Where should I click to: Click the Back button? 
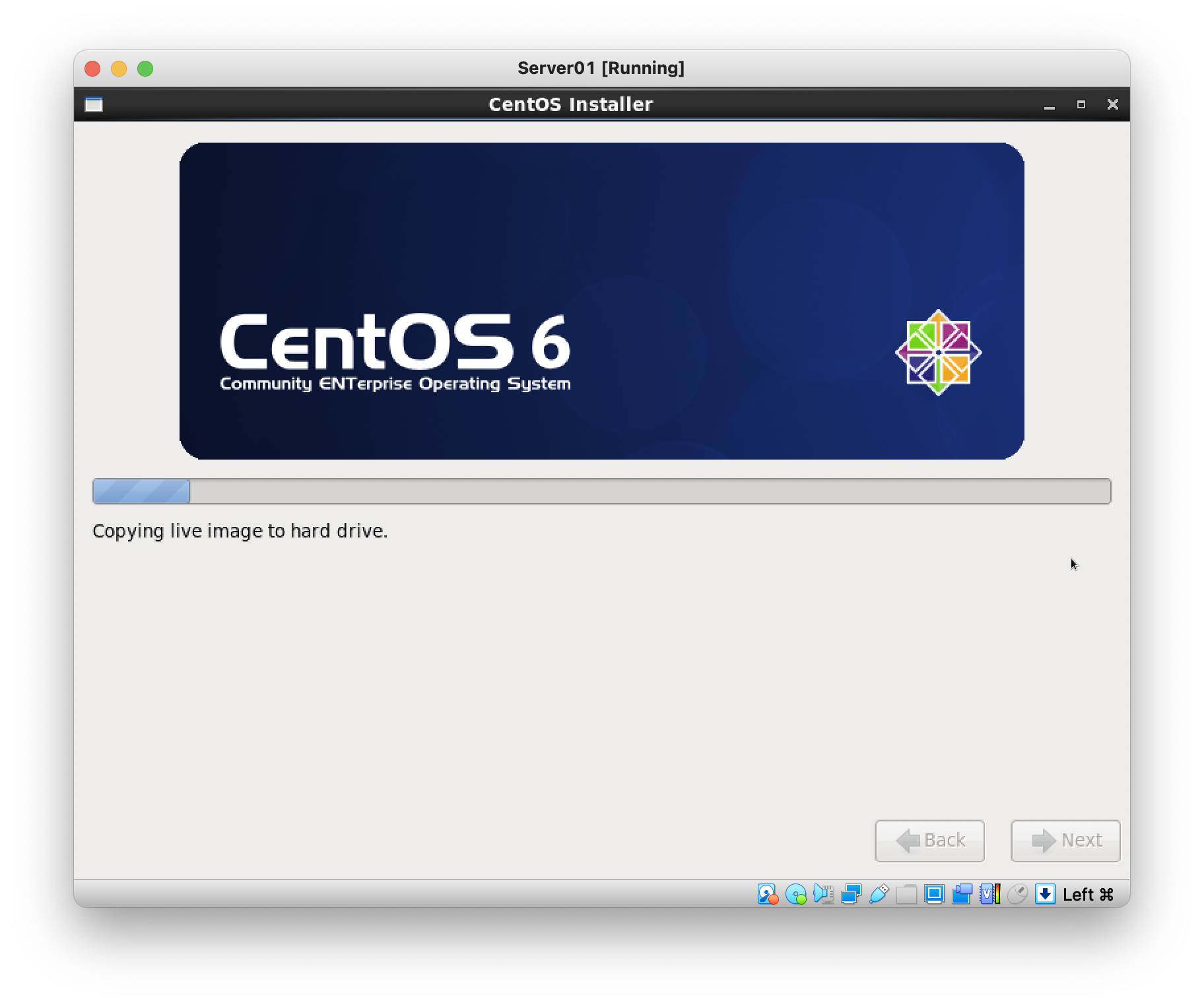pos(929,841)
